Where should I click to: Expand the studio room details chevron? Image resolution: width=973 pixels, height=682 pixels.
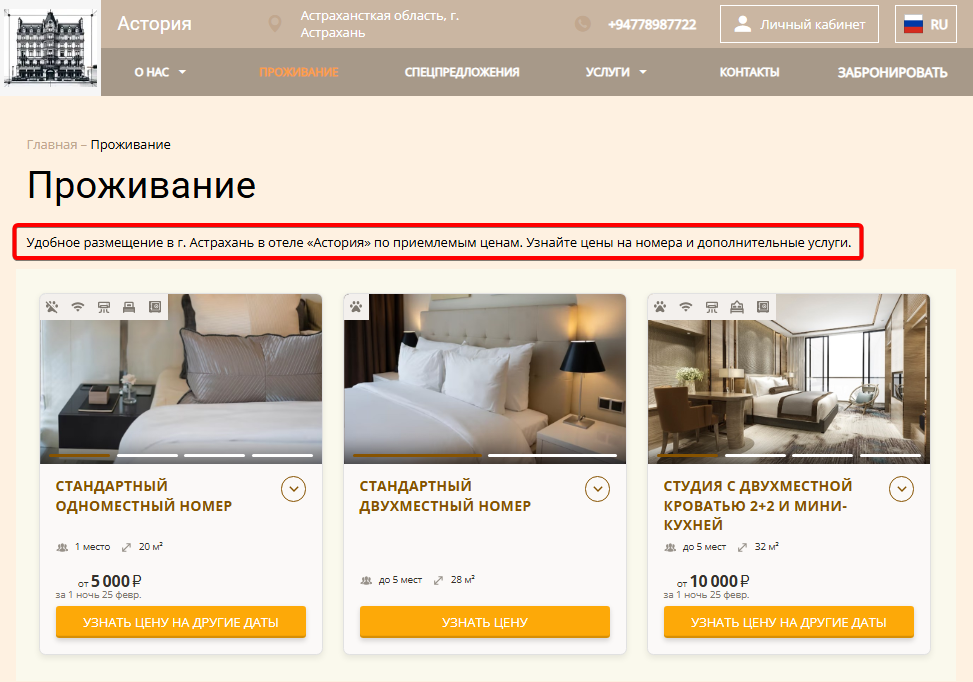coord(902,489)
